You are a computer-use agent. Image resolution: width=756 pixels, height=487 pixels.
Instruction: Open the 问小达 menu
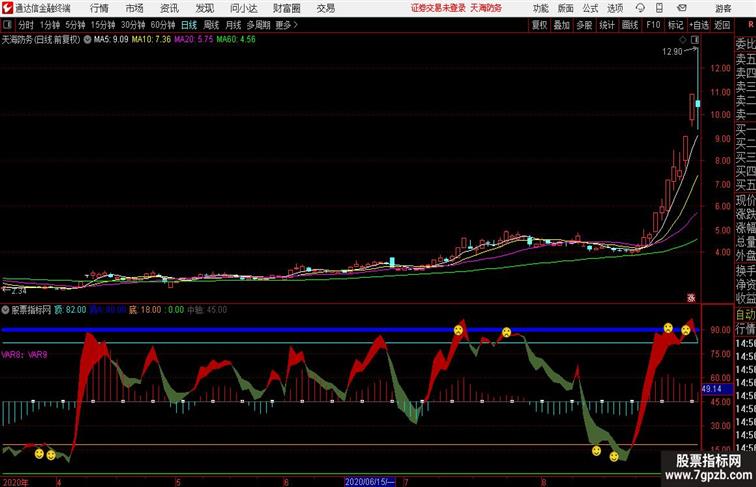pos(243,8)
